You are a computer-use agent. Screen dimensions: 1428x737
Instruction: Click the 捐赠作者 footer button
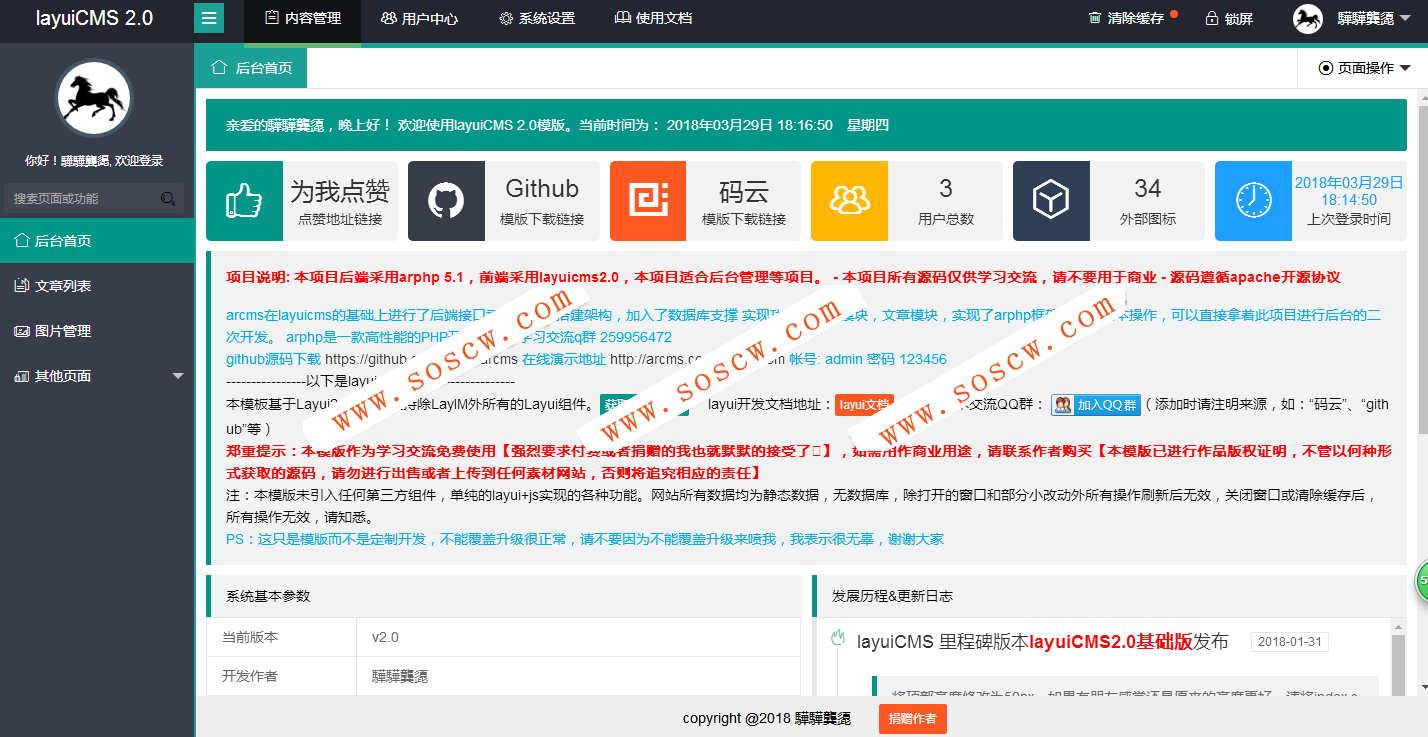coord(913,718)
